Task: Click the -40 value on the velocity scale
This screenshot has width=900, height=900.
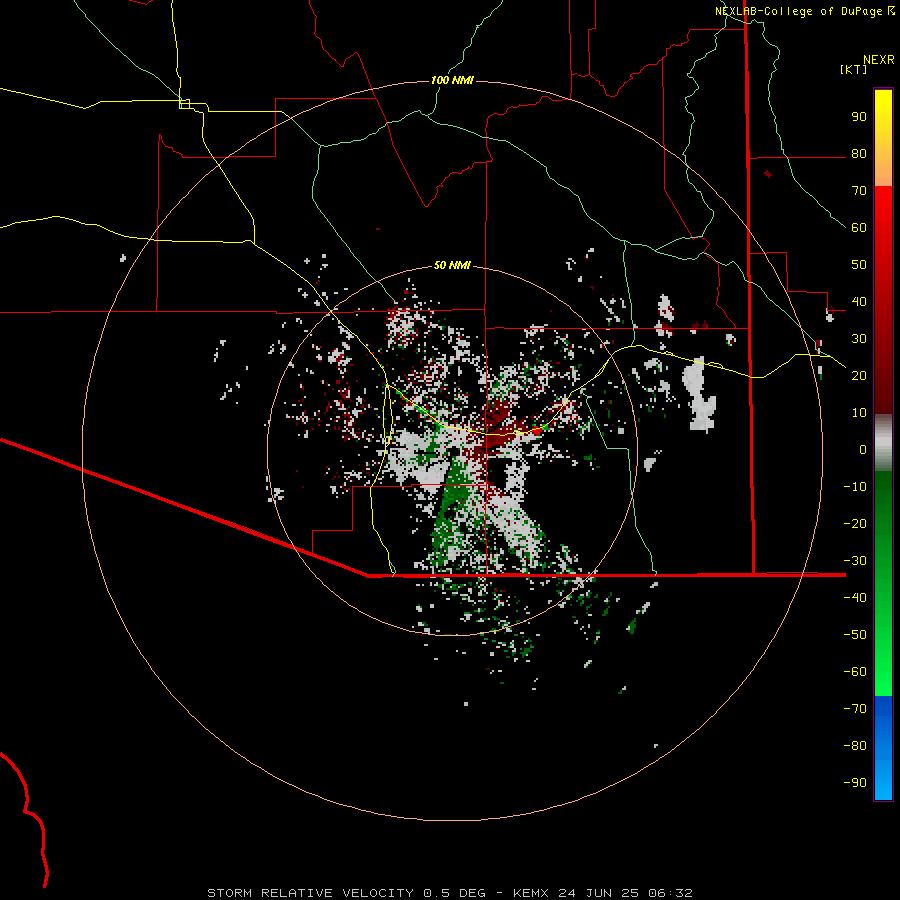Action: tap(855, 598)
